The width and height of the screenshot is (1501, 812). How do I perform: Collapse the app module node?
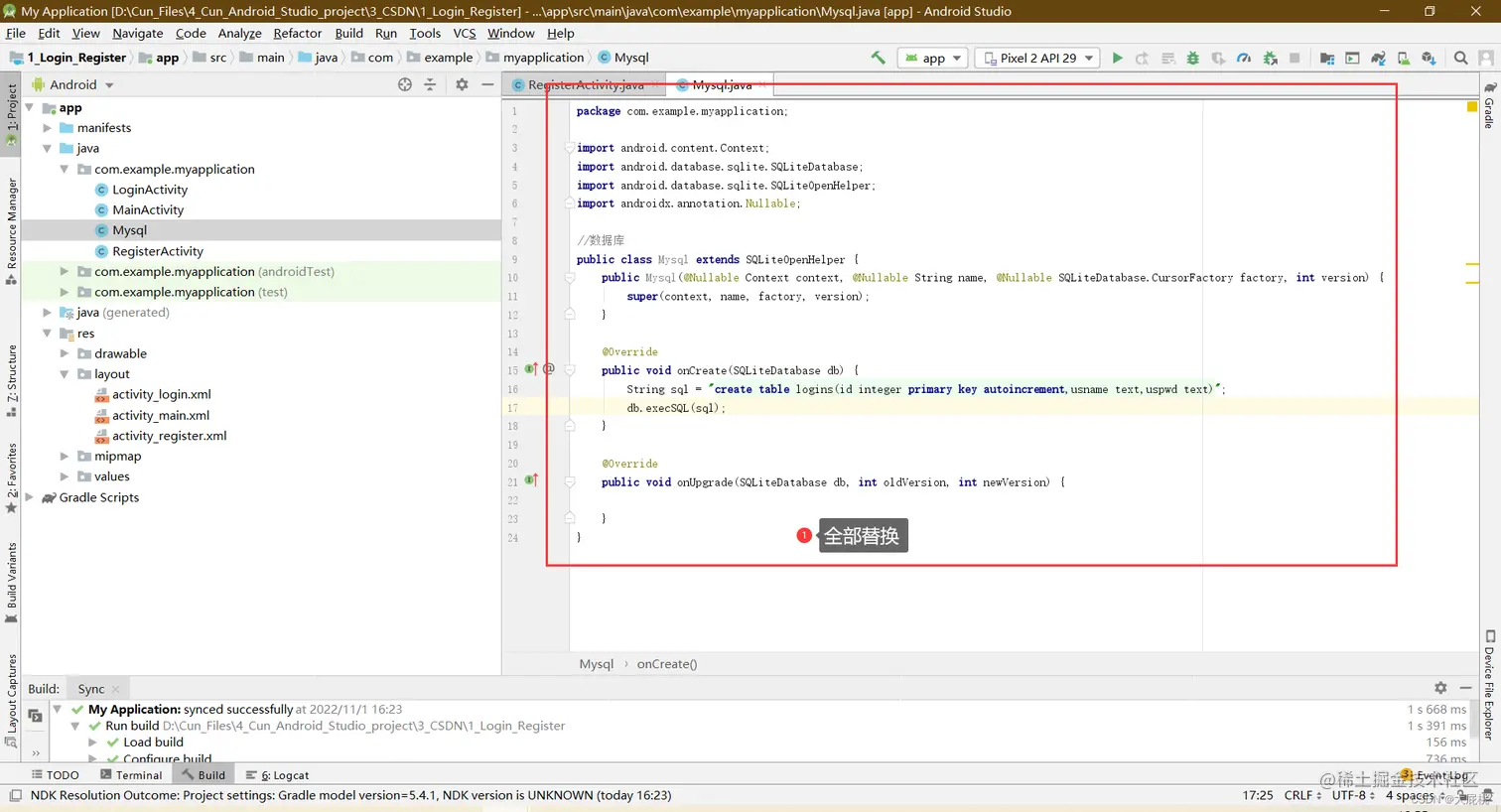coord(30,107)
